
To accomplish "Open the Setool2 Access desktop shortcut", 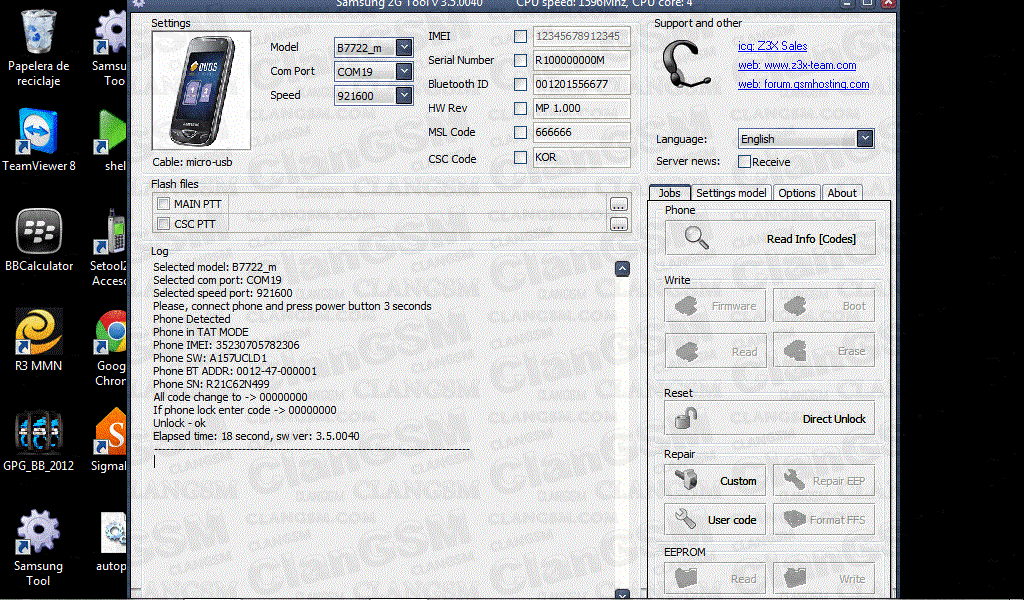I will click(110, 248).
